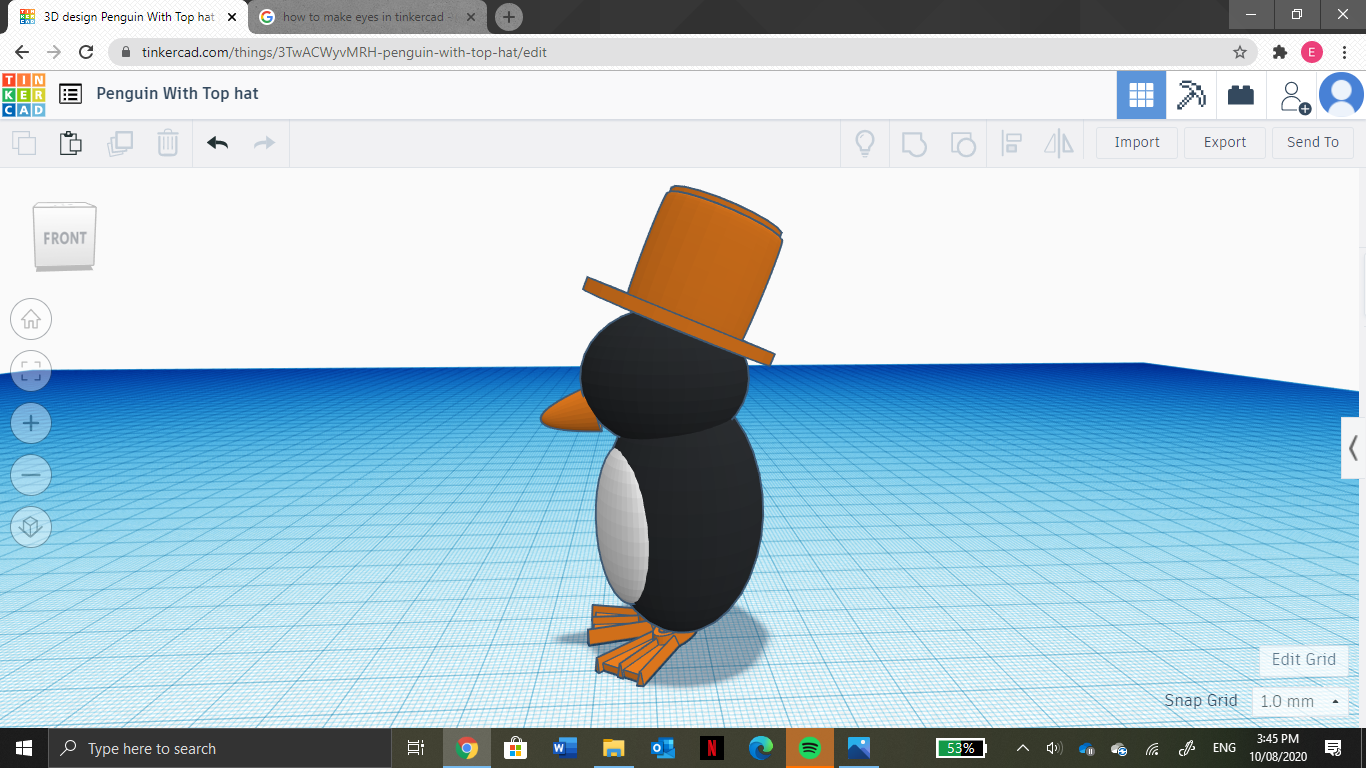The width and height of the screenshot is (1366, 768).
Task: Zoom out with the minus button
Action: pos(31,475)
